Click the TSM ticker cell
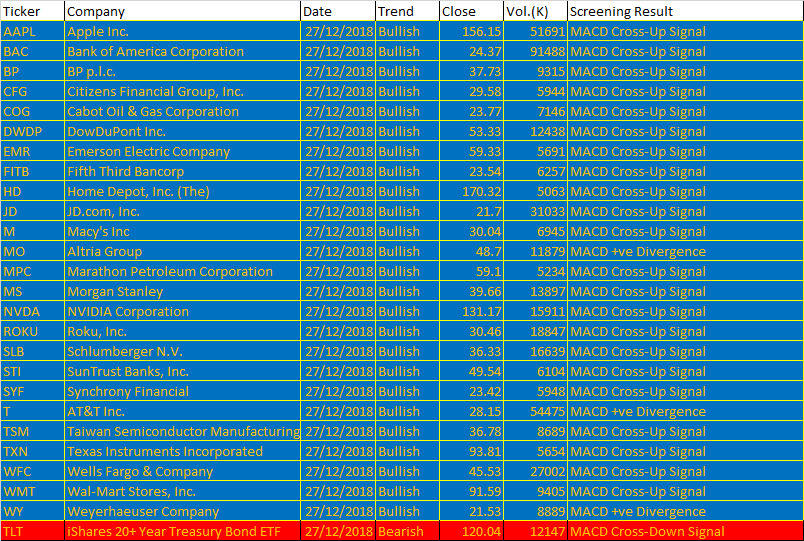 [32, 431]
